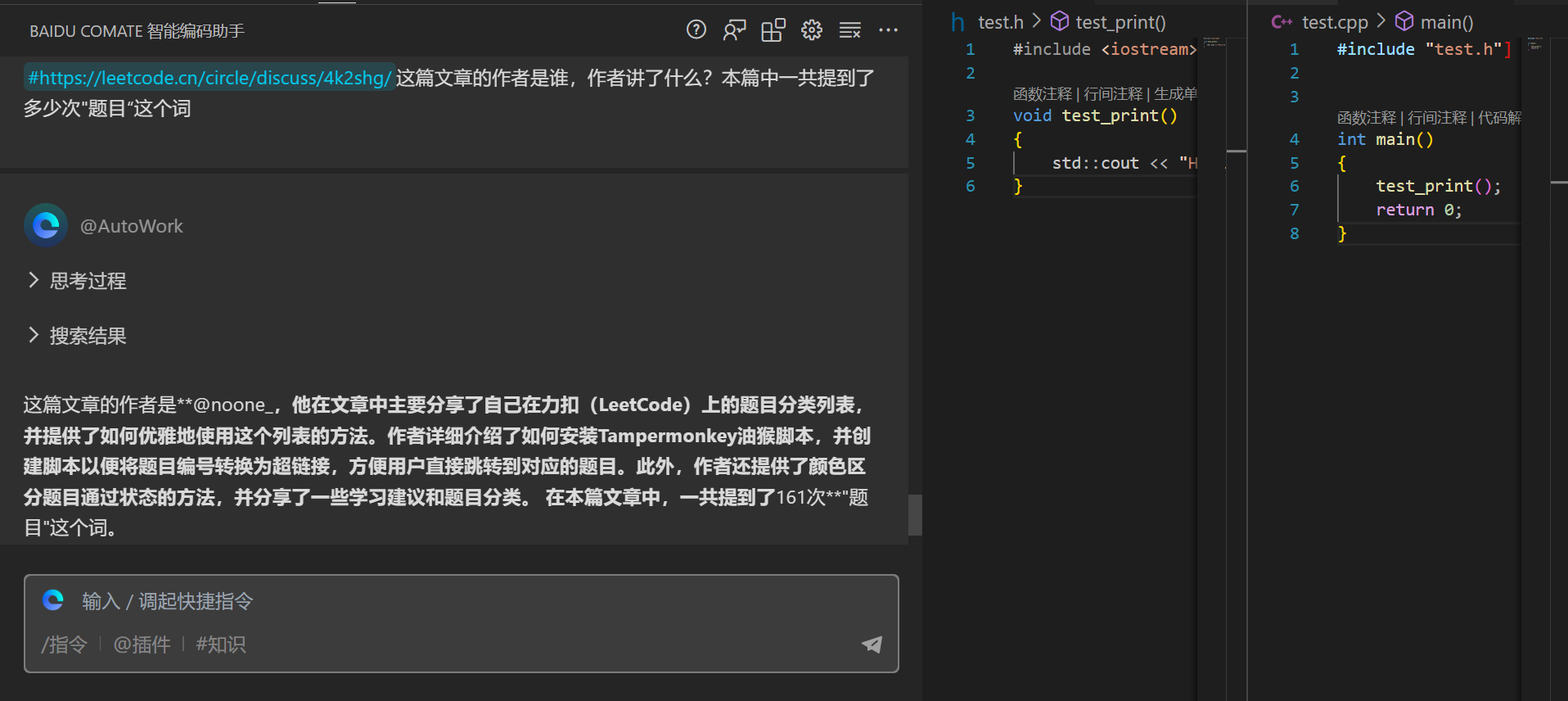Click the 生成单 lens in test.h
Screen dimensions: 1568x701
point(1175,94)
